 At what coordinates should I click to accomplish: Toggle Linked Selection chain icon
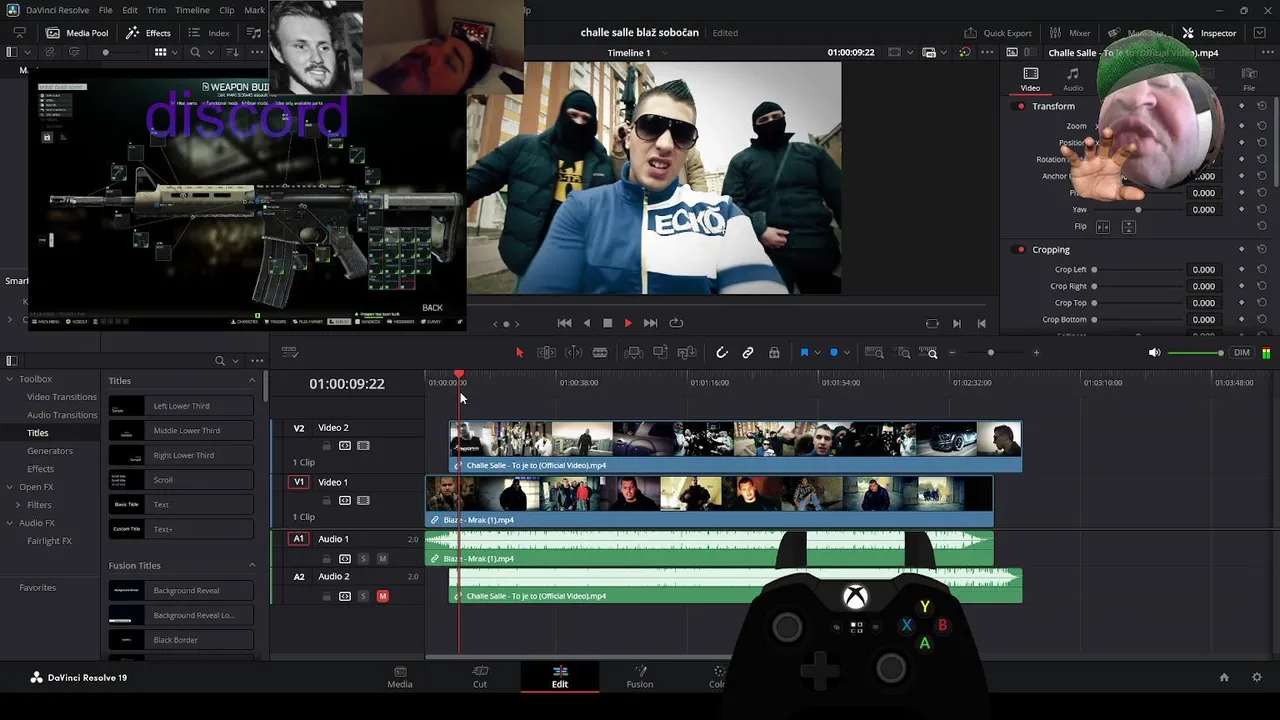[x=748, y=353]
